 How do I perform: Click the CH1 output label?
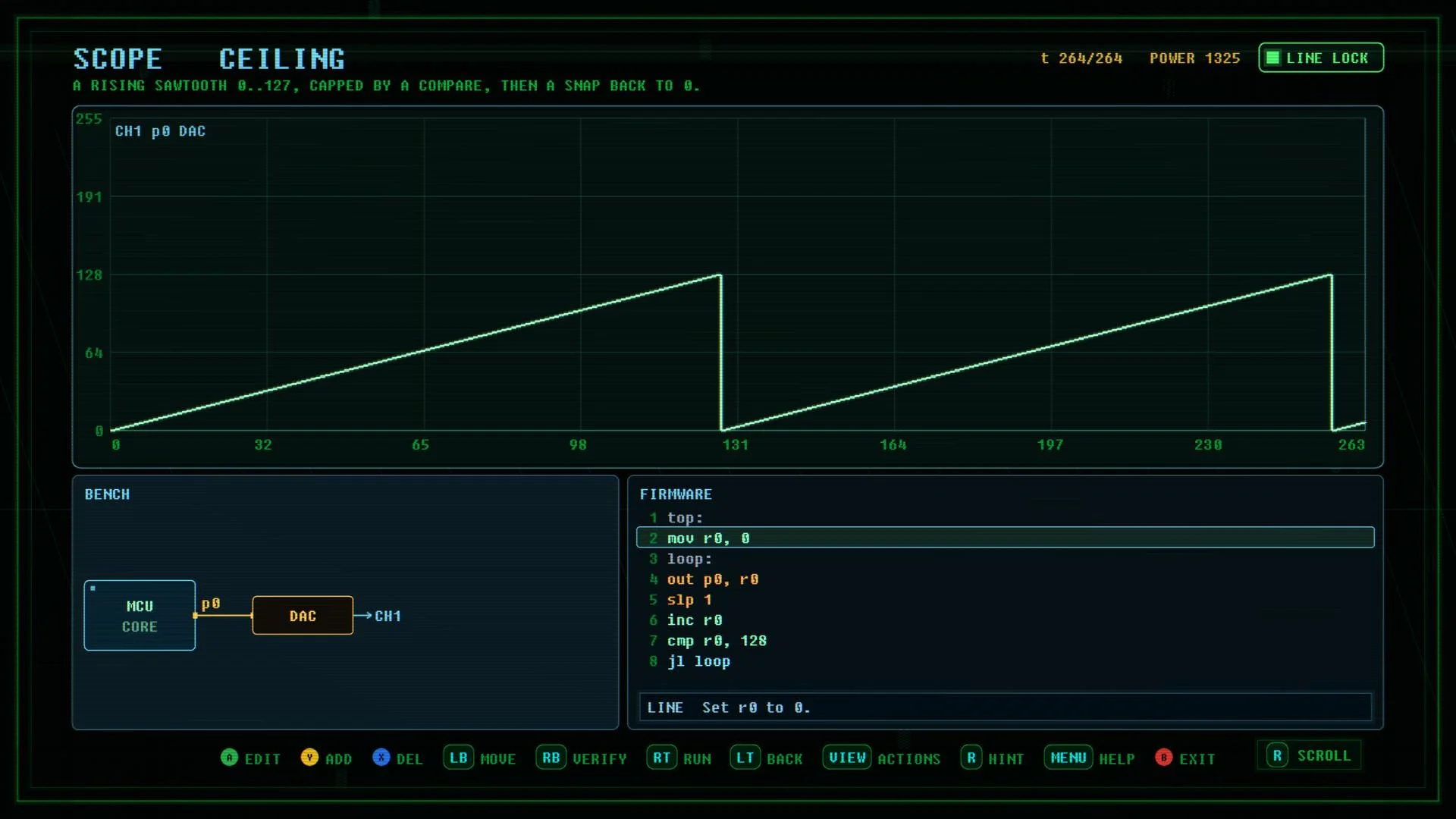coord(388,617)
